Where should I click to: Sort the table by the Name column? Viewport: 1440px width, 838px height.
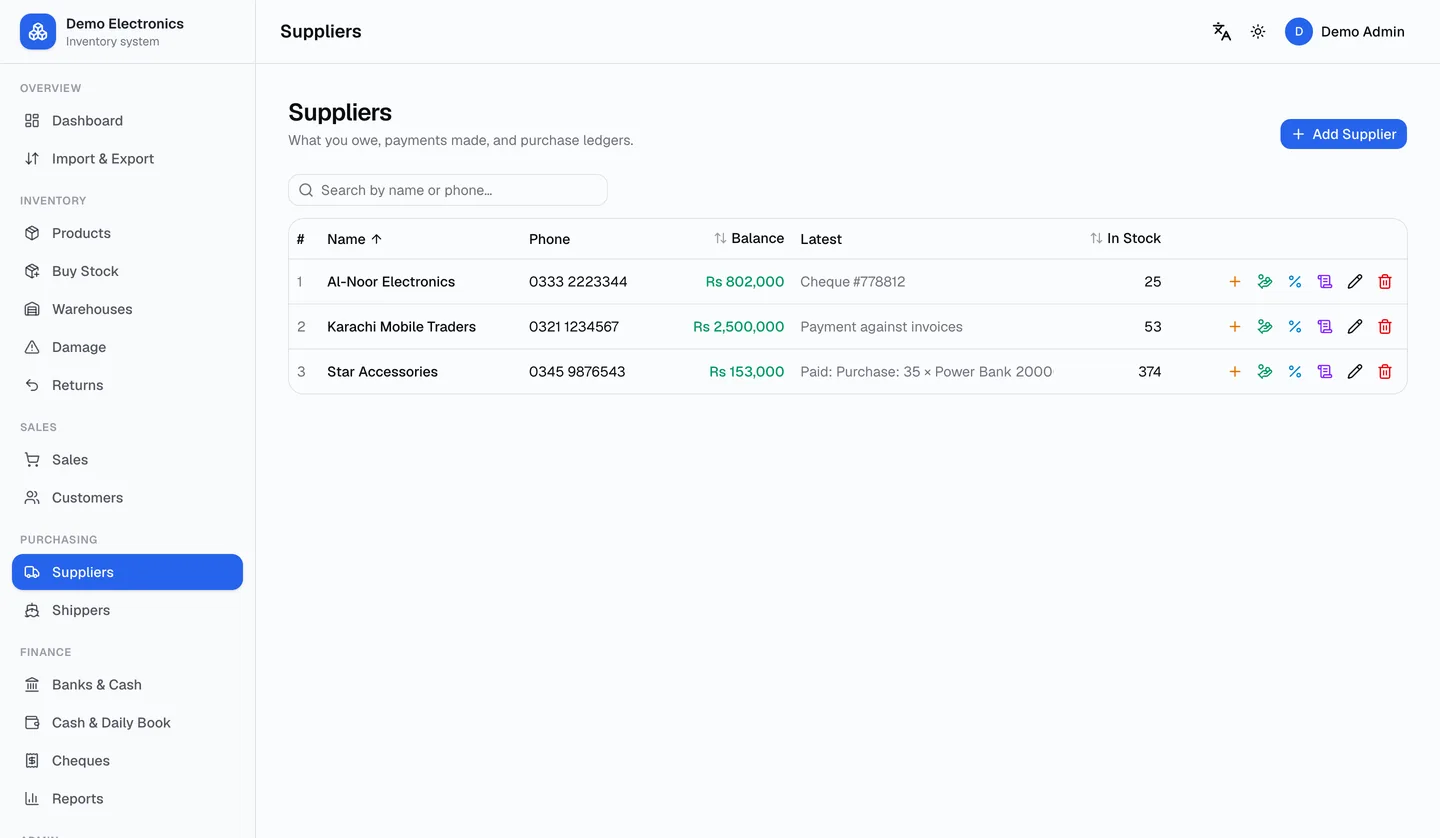pyautogui.click(x=355, y=239)
